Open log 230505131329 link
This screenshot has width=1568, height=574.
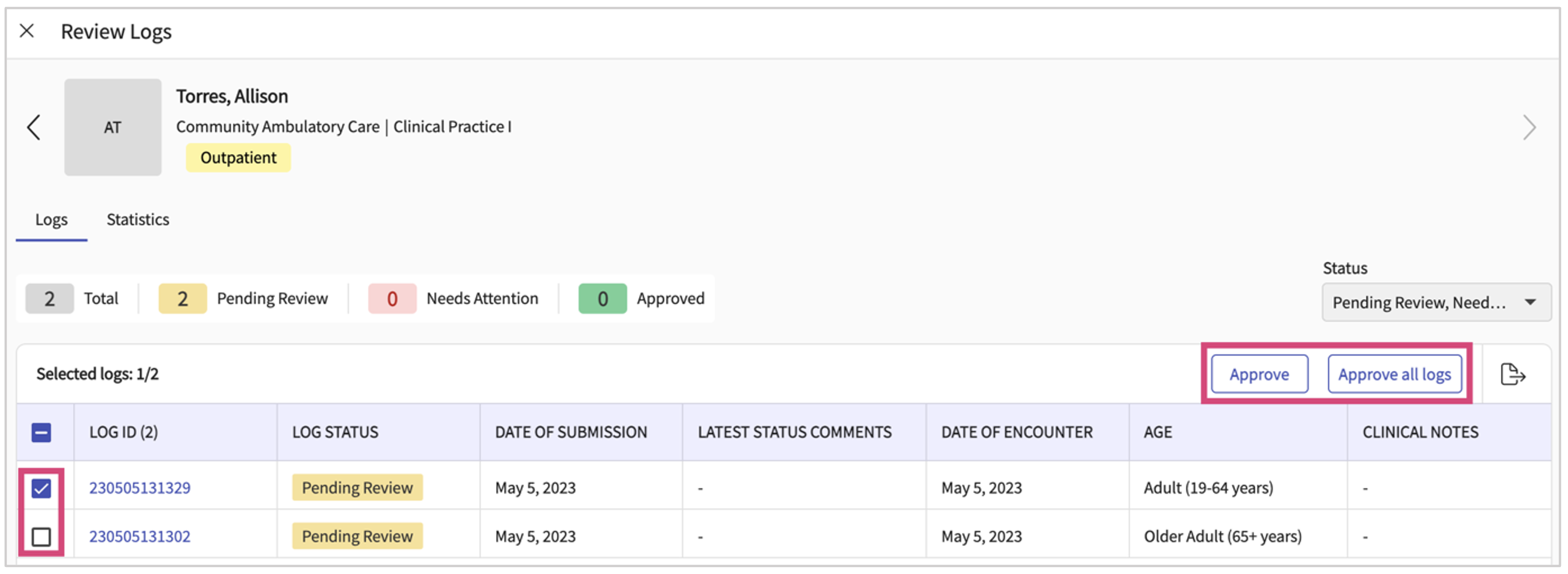[x=140, y=488]
